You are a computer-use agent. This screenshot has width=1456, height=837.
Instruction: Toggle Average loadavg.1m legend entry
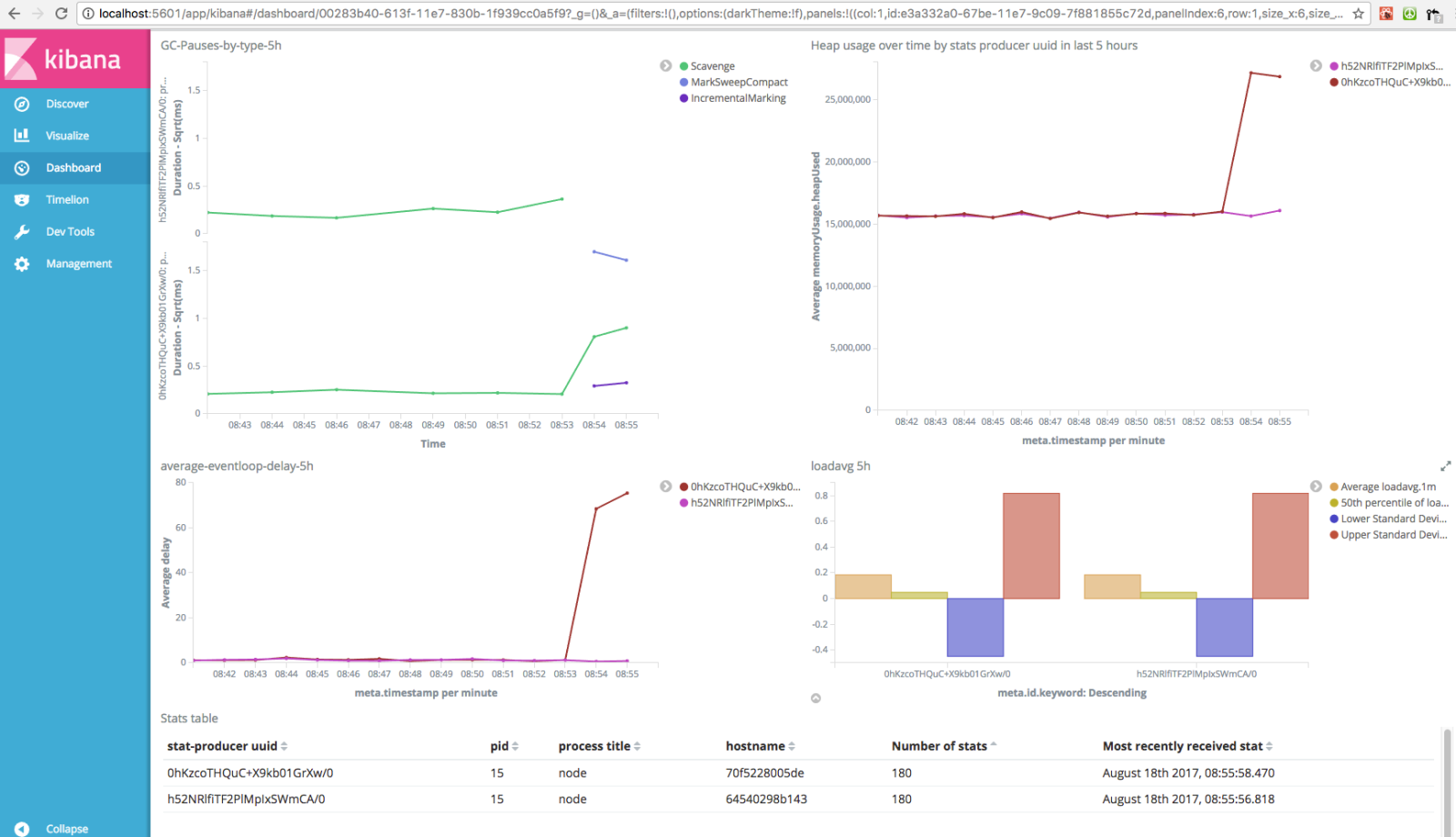point(1388,487)
